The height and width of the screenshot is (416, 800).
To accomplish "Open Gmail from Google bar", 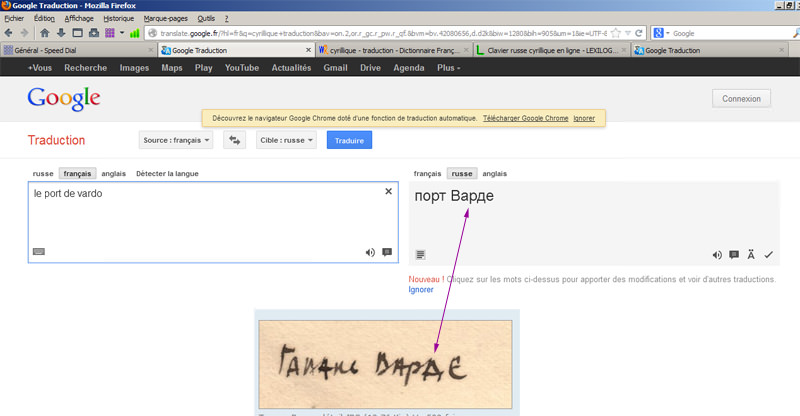I will coord(335,67).
